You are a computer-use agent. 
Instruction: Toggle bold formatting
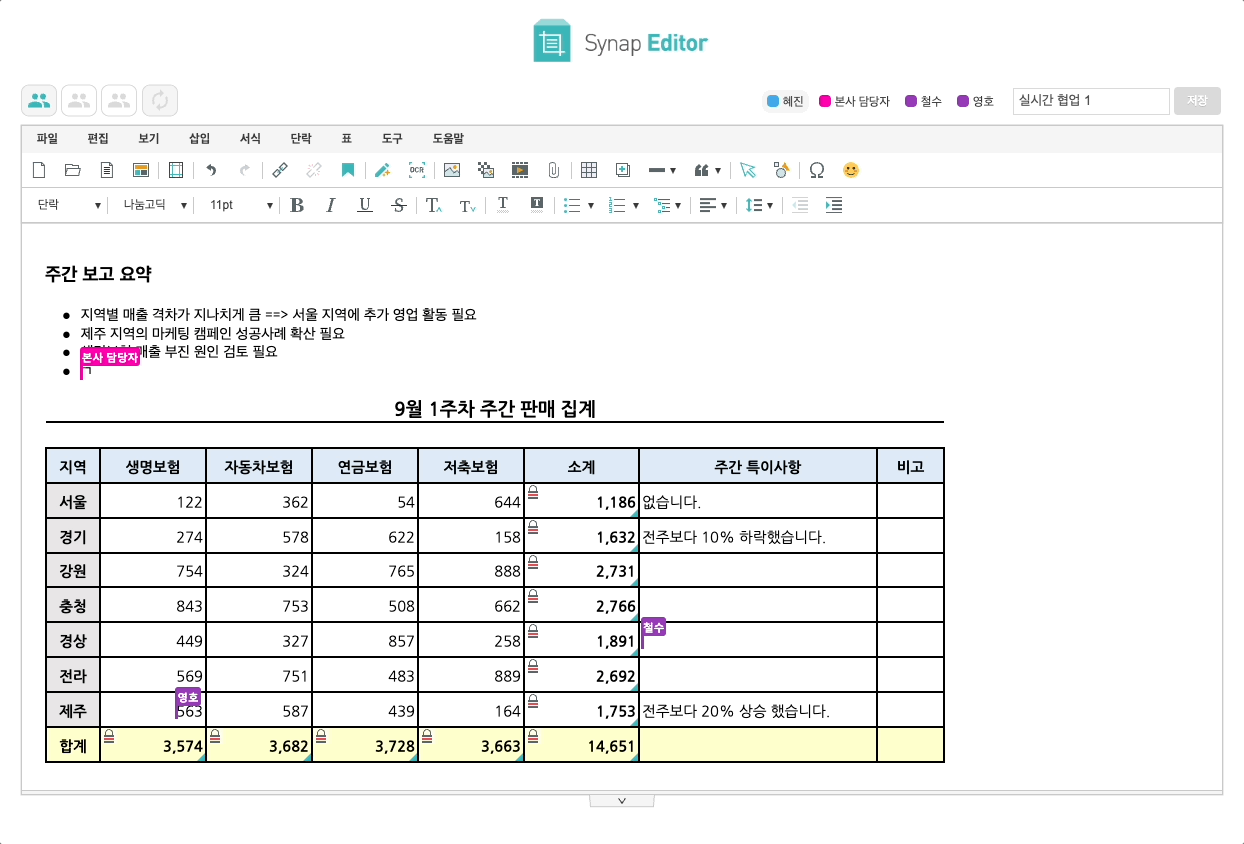point(296,205)
